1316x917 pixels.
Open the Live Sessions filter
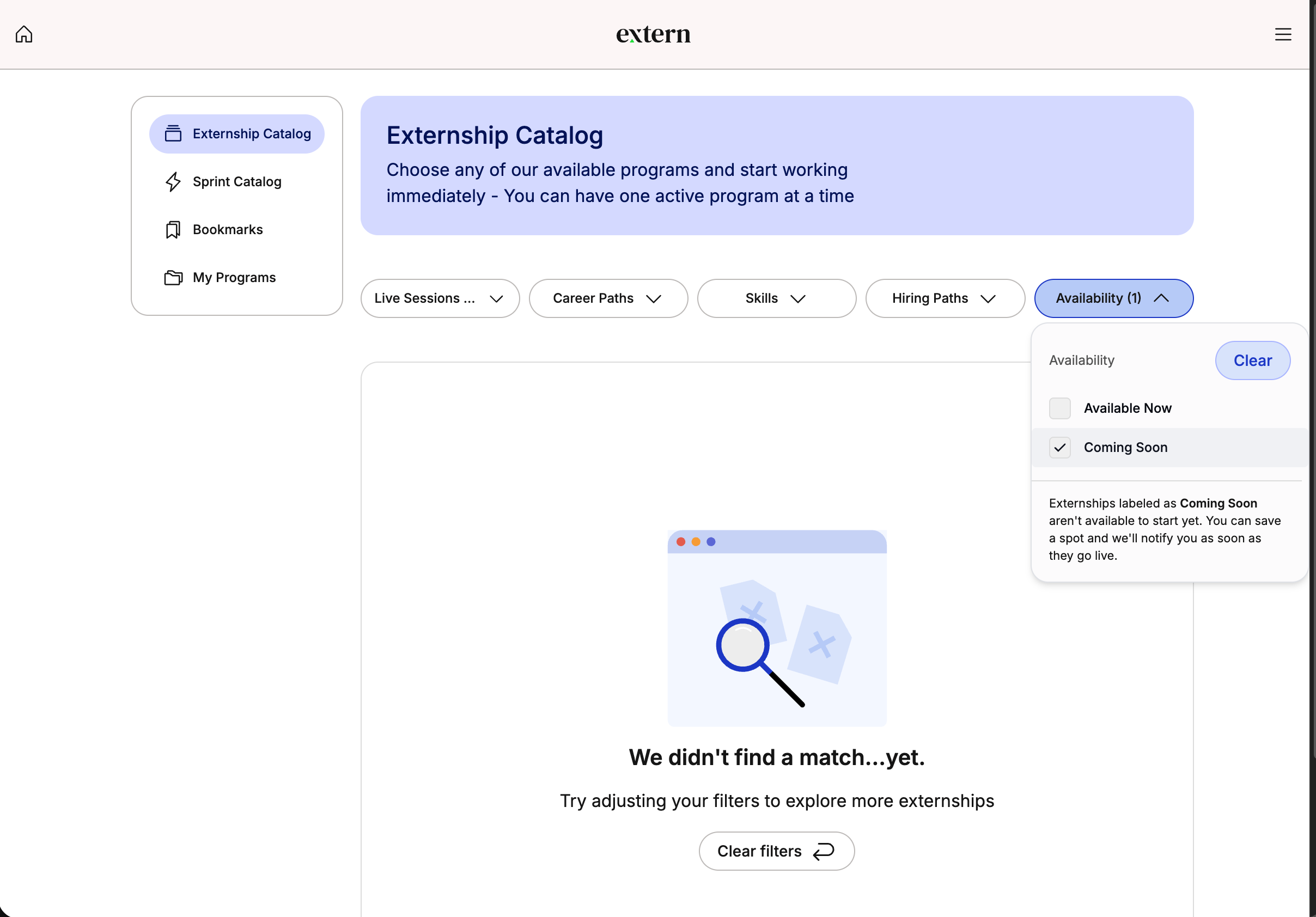(x=440, y=298)
